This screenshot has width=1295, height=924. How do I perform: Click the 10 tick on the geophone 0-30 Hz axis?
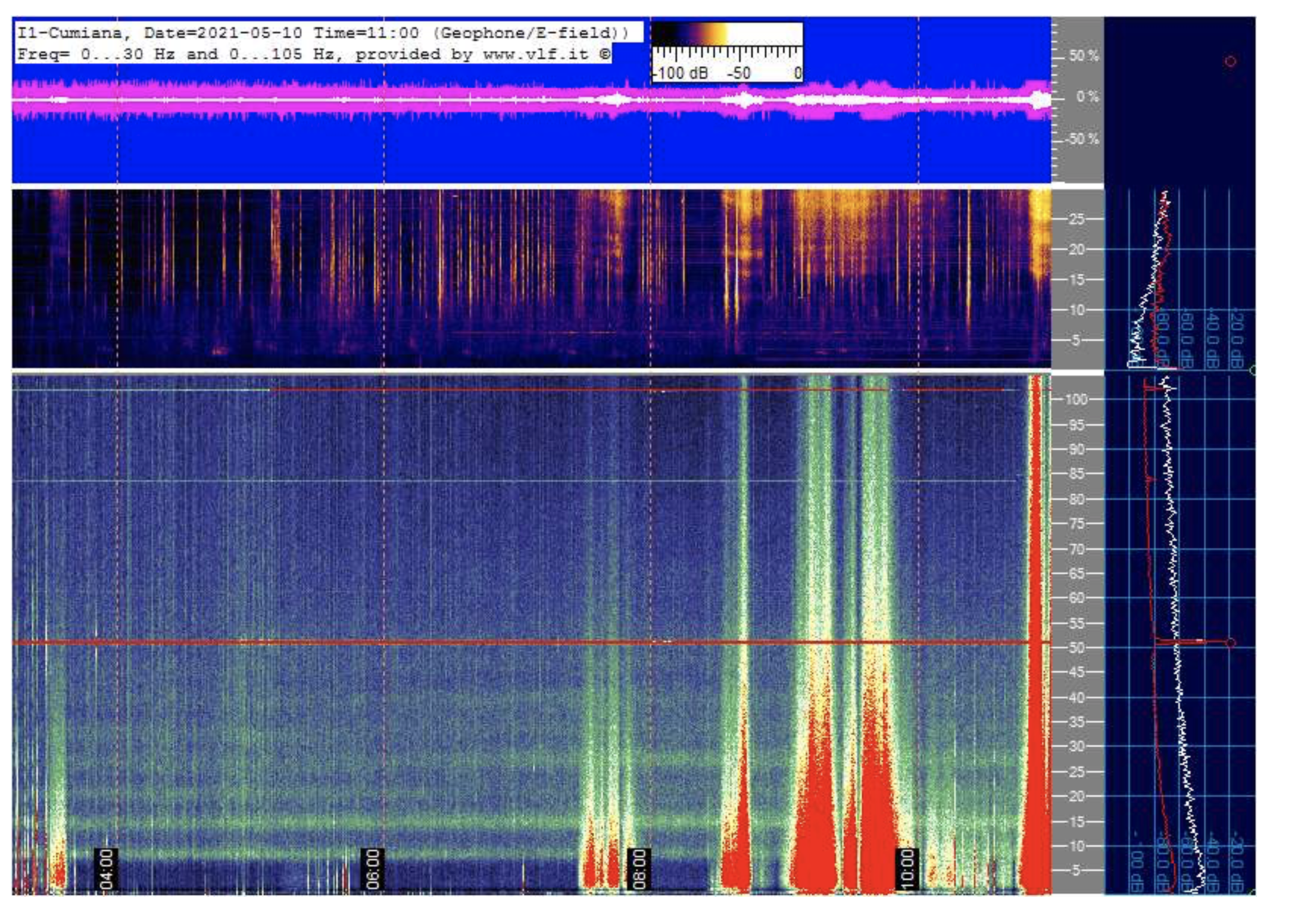tap(1075, 310)
